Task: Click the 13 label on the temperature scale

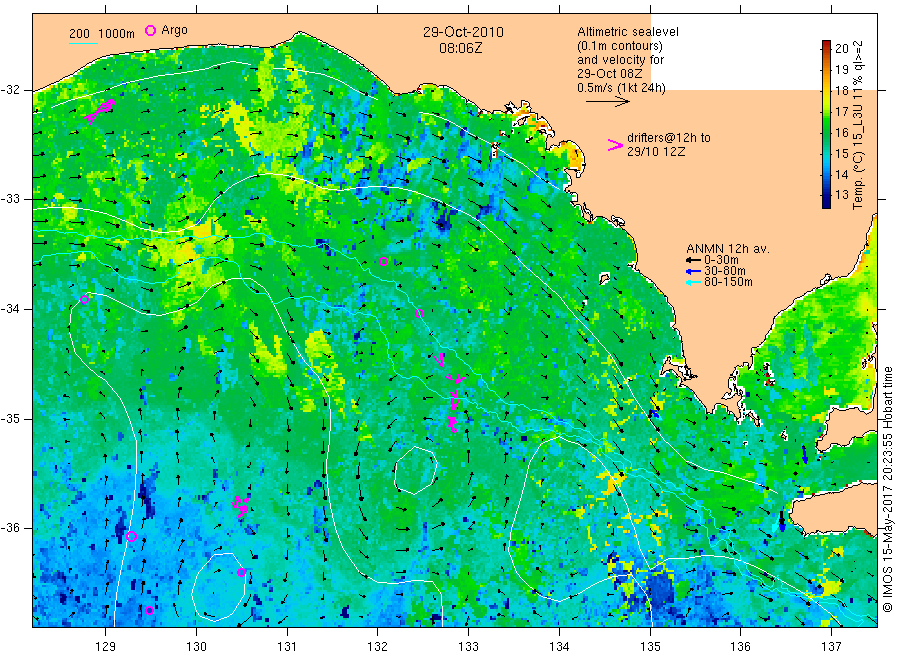Action: (x=841, y=195)
